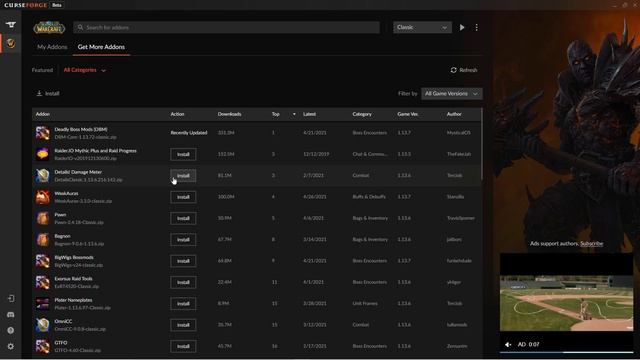
Task: Click the Buffs & Debuffs category for WeakAuras
Action: tap(369, 197)
